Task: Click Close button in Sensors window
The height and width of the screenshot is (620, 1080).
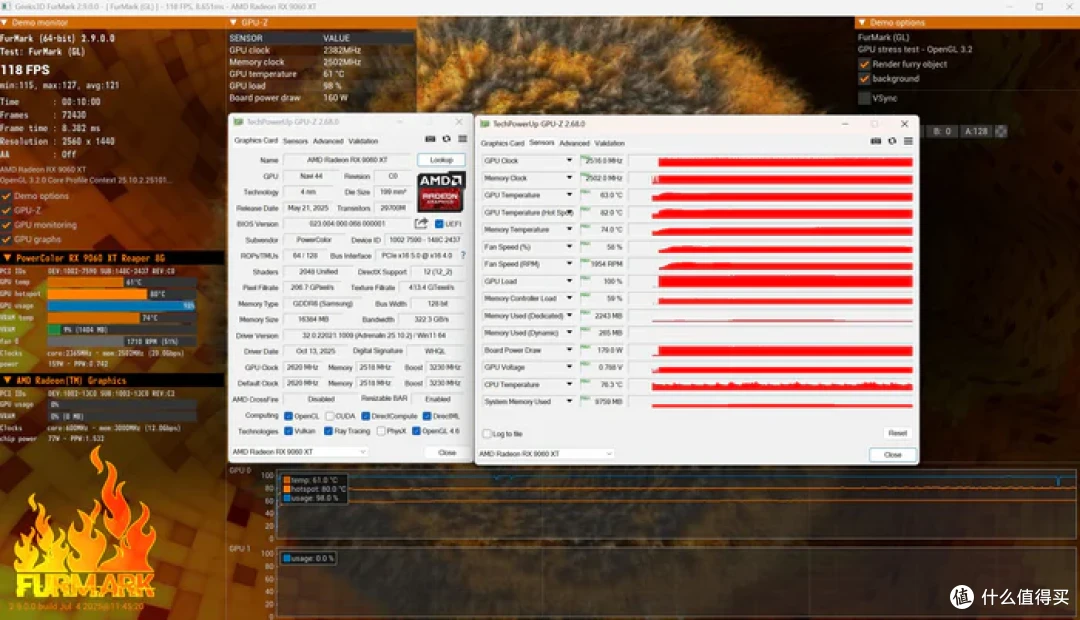Action: pos(893,455)
